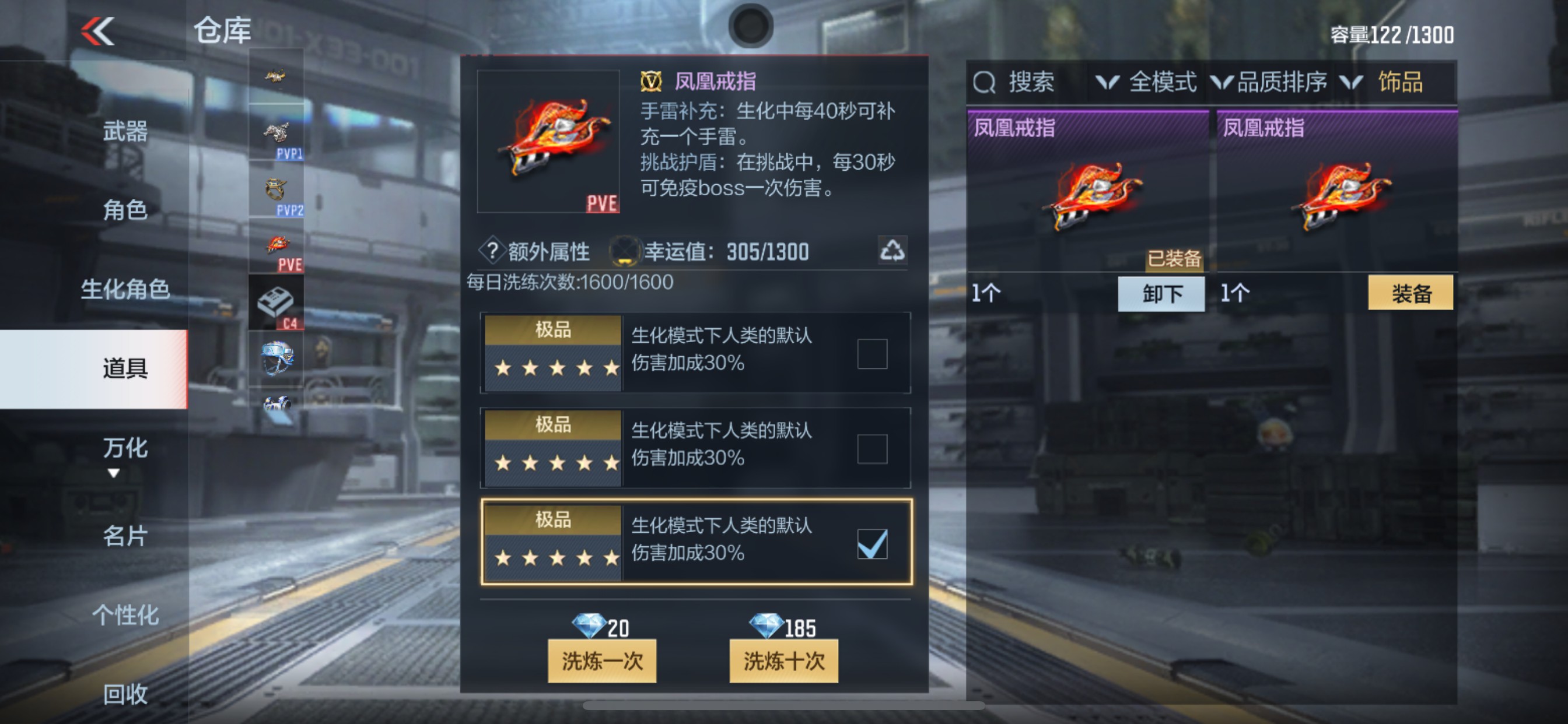This screenshot has height=724, width=1568.
Task: Select the PVE phoenix ring slot icon
Action: click(x=276, y=246)
